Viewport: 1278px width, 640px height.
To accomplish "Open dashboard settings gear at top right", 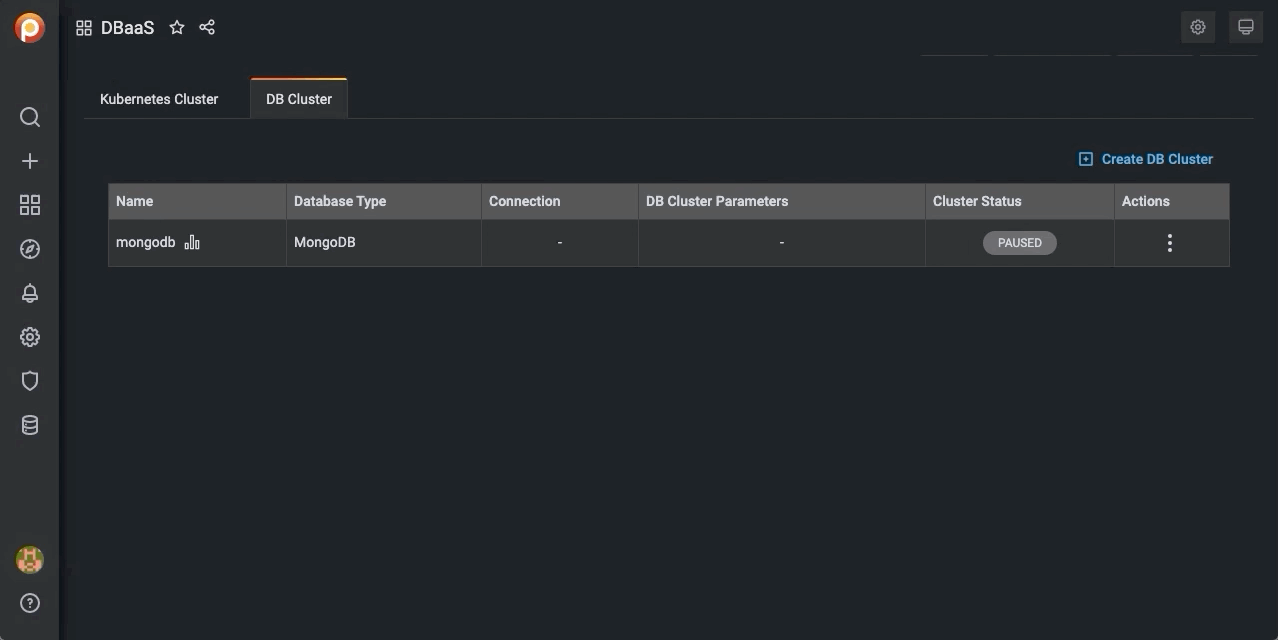I will pyautogui.click(x=1198, y=28).
